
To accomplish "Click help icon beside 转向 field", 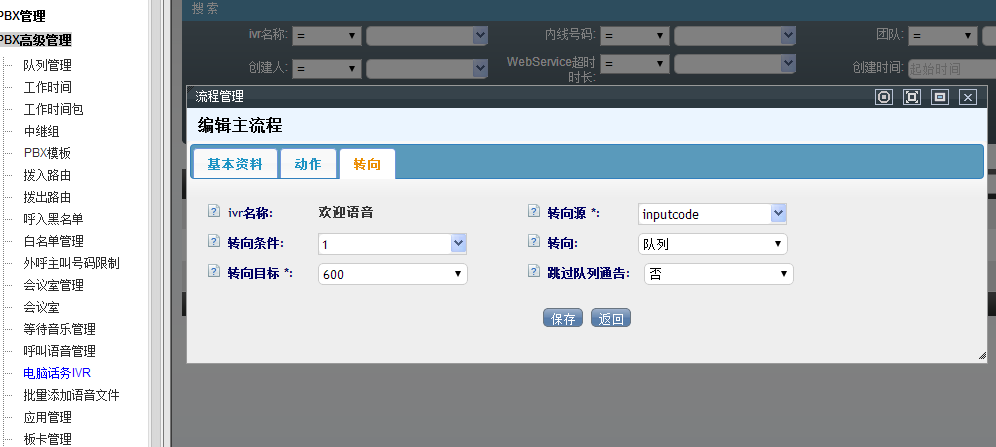I will [533, 242].
